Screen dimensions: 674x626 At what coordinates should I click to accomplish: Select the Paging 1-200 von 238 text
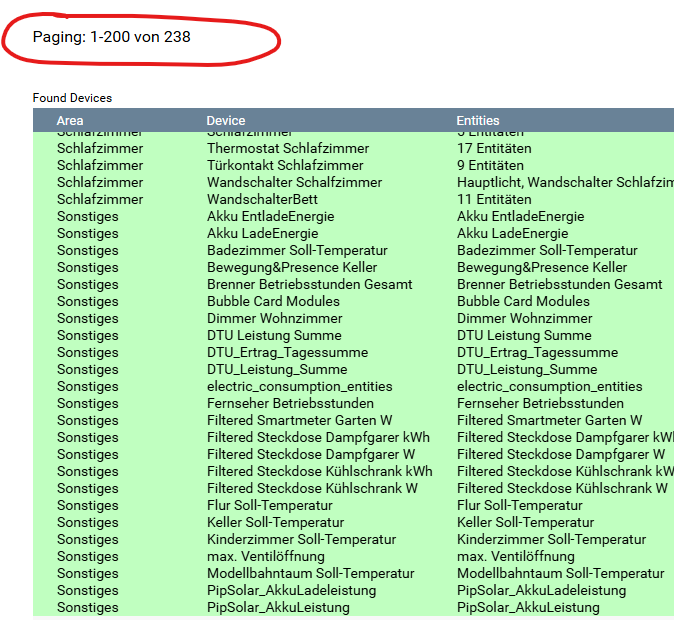[x=111, y=37]
